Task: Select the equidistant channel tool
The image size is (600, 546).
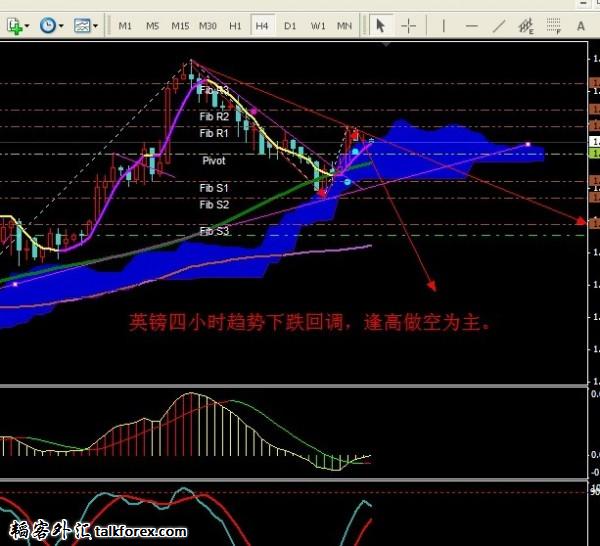Action: coord(525,26)
